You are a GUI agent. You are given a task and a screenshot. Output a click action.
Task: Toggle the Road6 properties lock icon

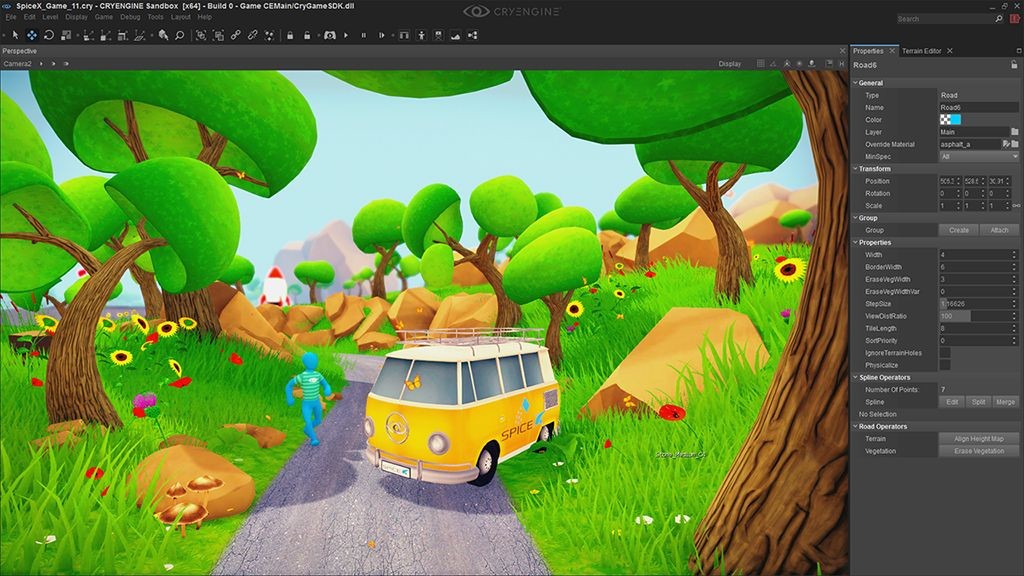(1014, 65)
